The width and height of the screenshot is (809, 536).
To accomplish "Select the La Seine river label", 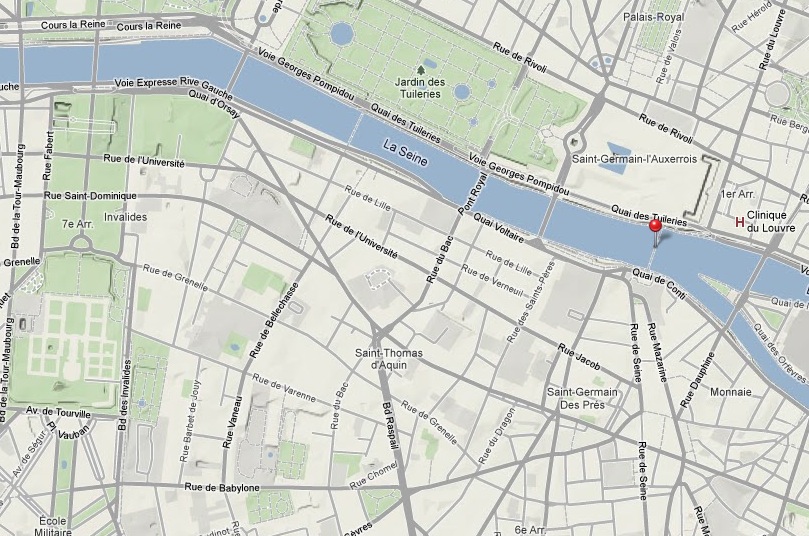I will (406, 153).
